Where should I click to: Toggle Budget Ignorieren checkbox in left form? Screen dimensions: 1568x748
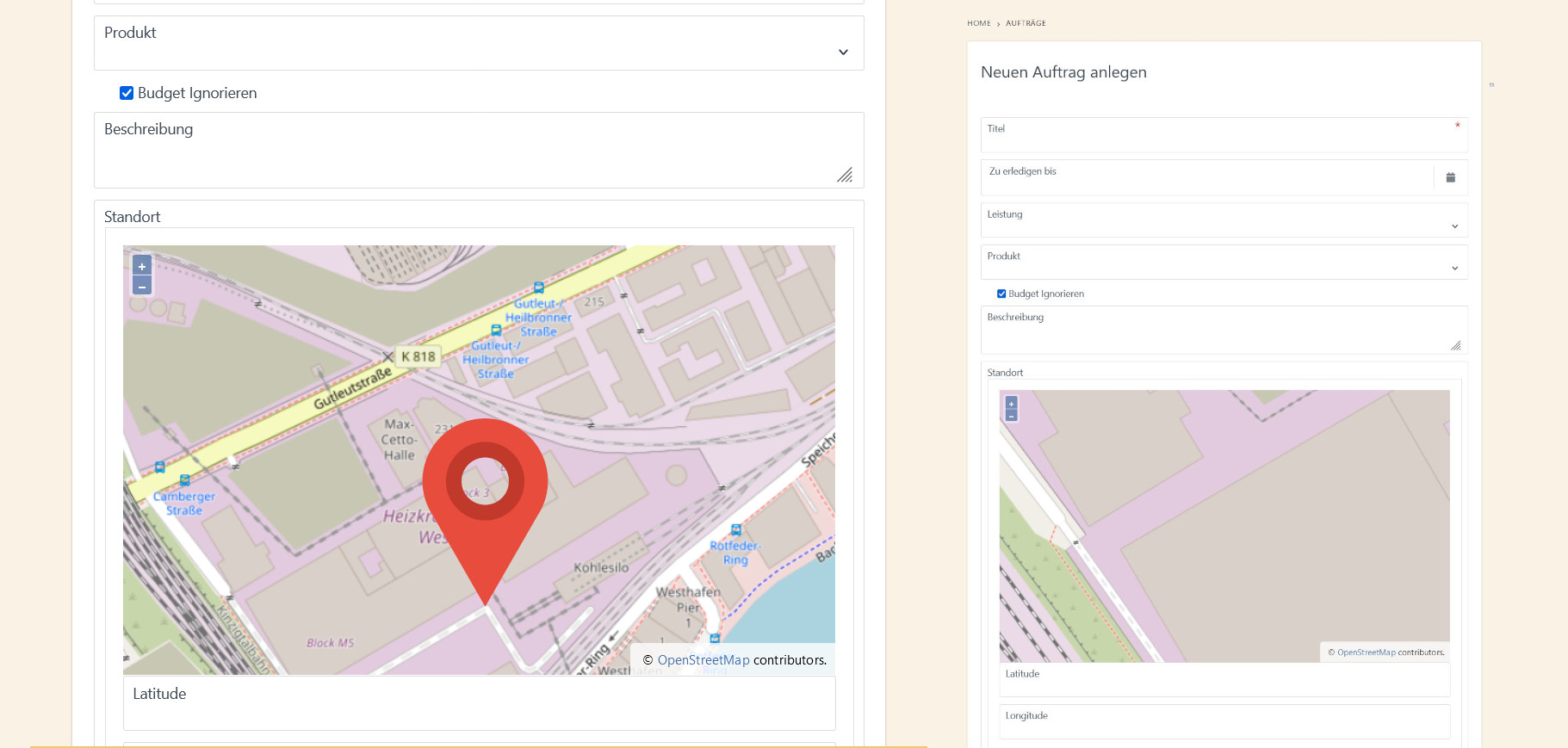coord(127,93)
